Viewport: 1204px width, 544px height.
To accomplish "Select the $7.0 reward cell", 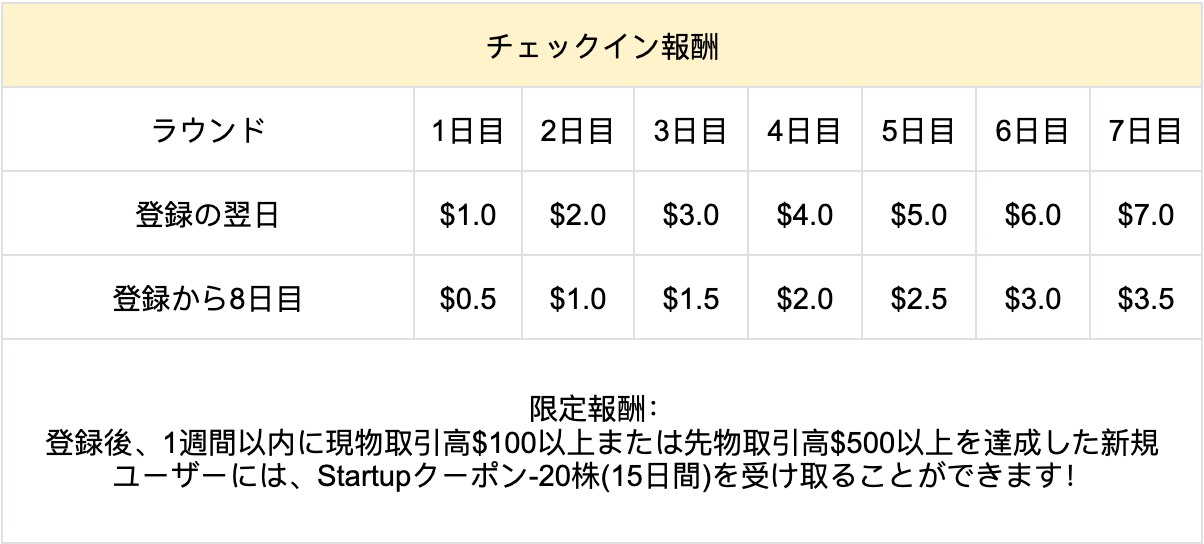I will point(1145,215).
